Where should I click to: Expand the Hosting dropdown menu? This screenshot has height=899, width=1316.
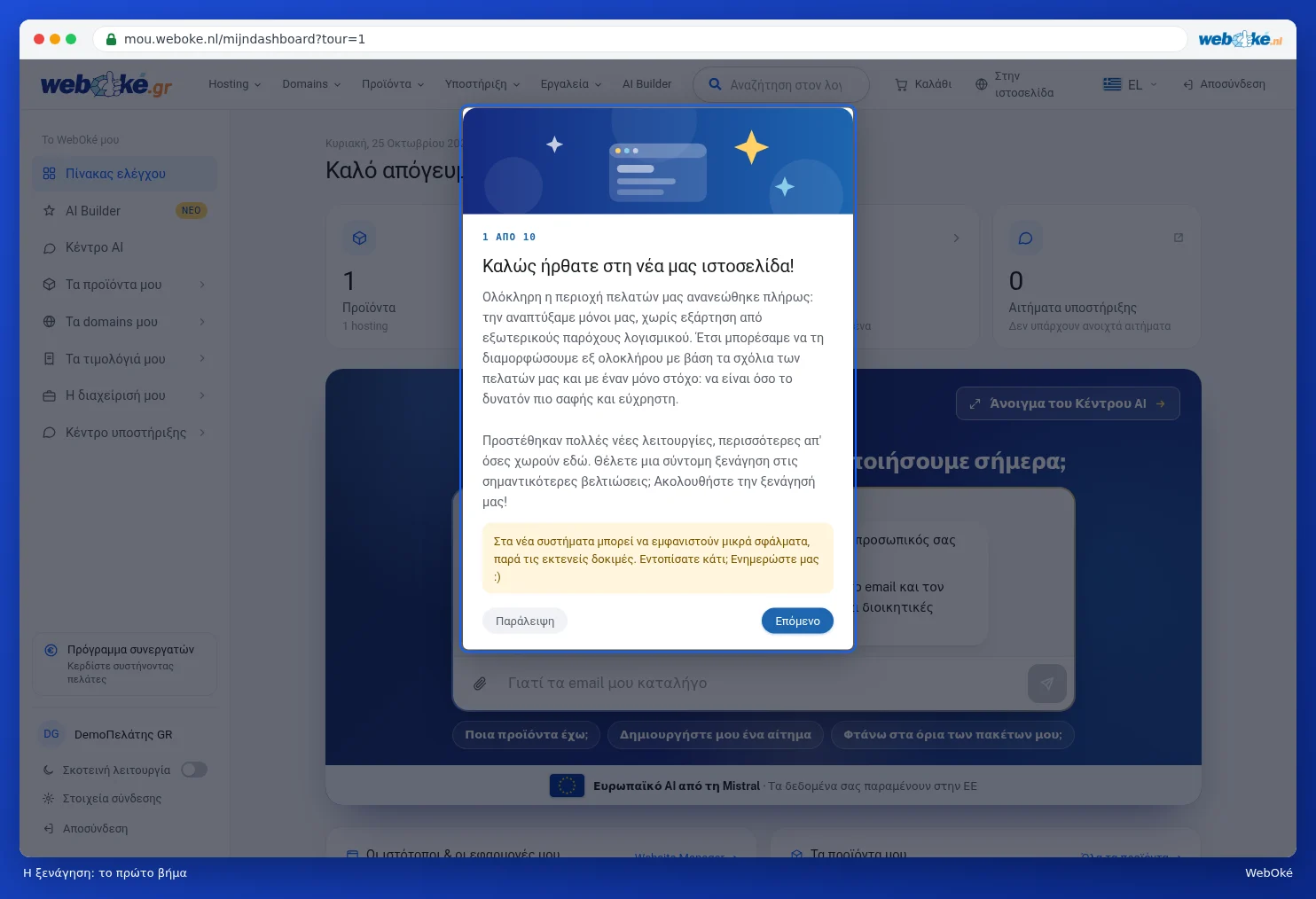point(235,84)
